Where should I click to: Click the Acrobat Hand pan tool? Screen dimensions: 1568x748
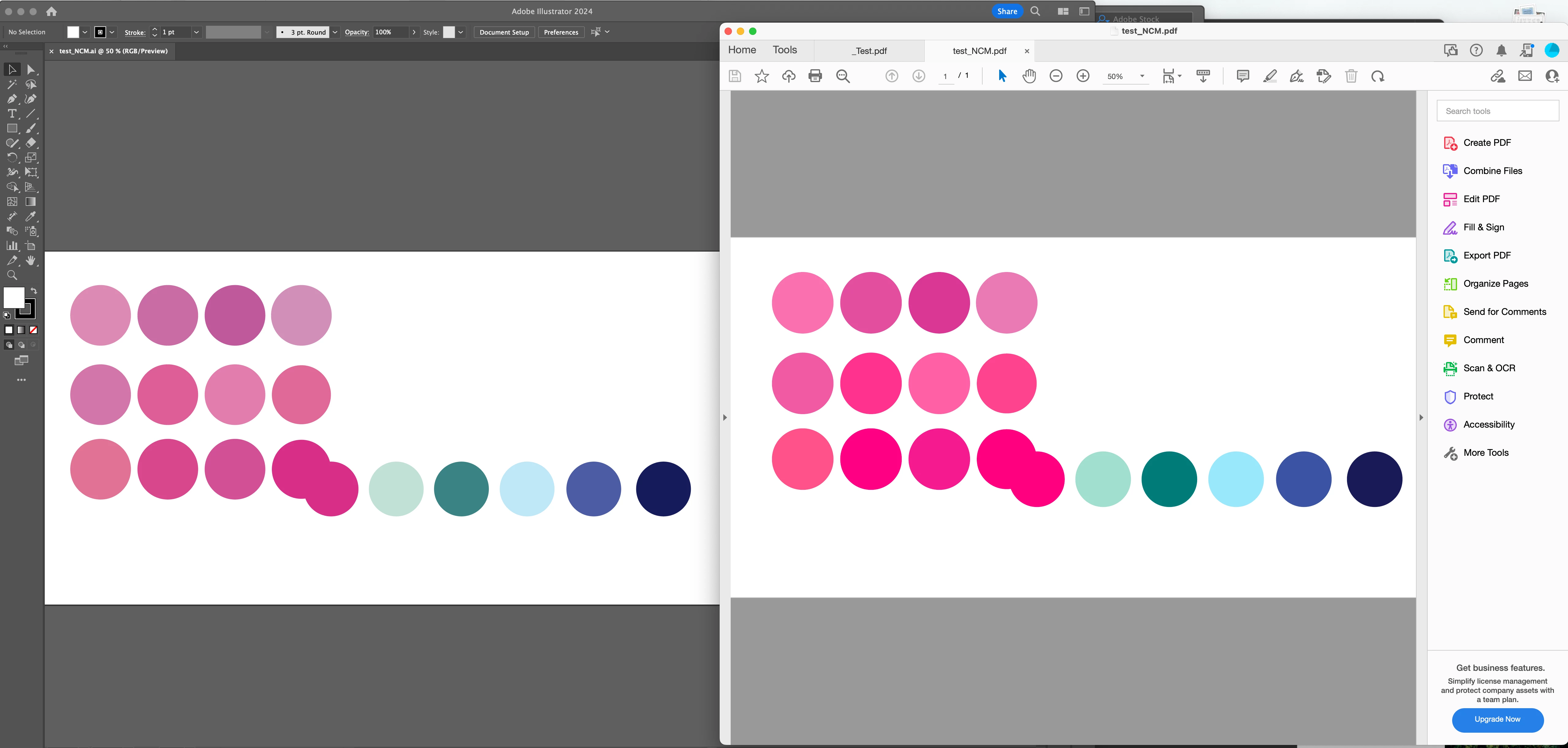[x=1029, y=76]
